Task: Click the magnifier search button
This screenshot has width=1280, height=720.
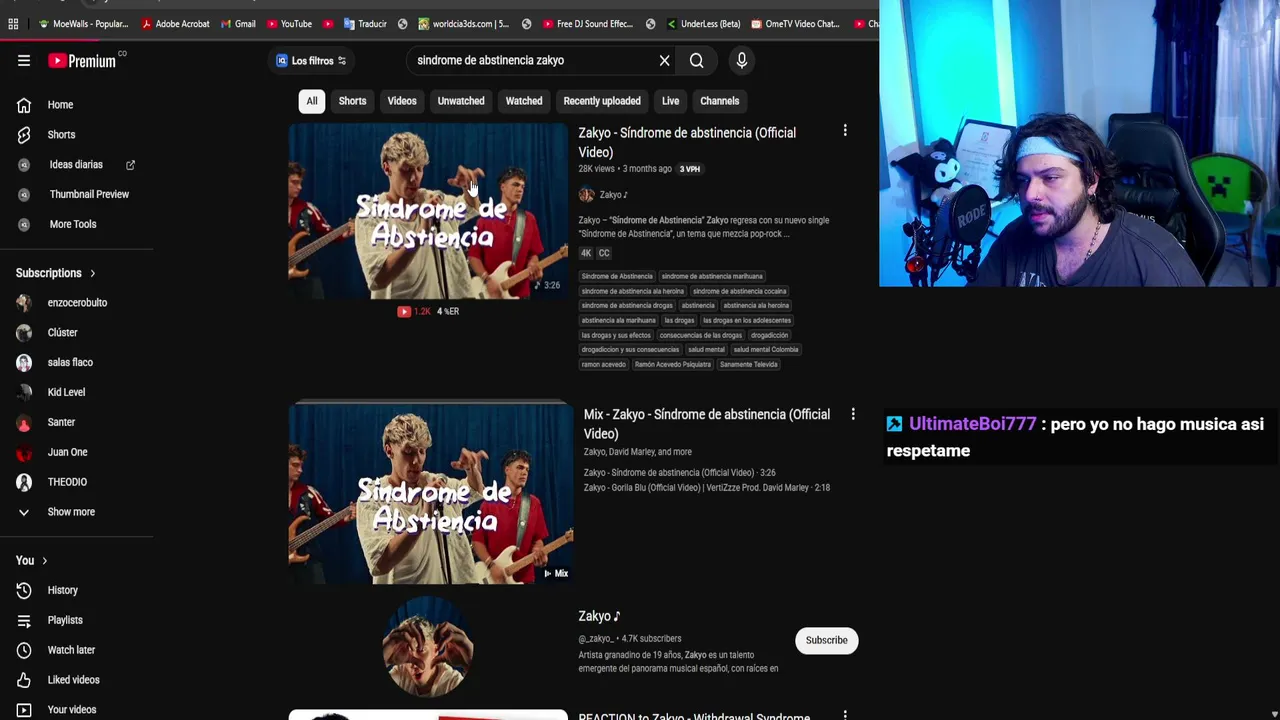Action: pyautogui.click(x=697, y=61)
